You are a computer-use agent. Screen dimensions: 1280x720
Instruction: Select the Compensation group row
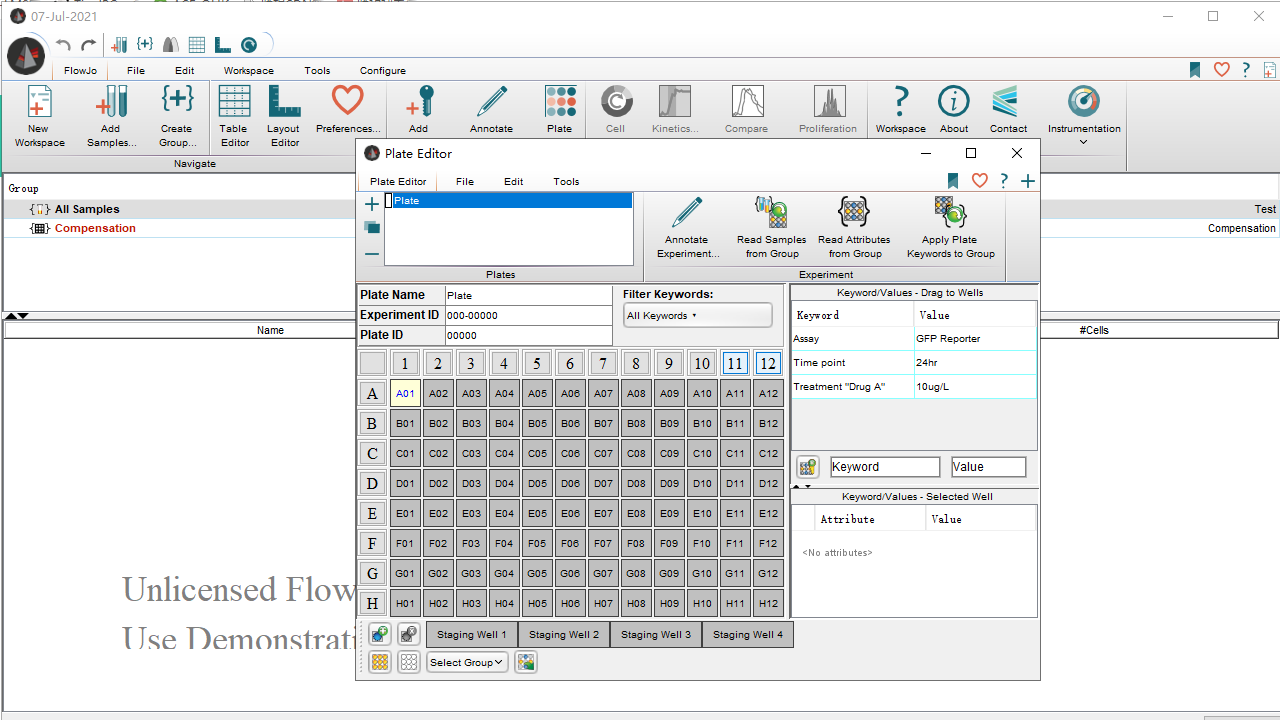tap(95, 228)
